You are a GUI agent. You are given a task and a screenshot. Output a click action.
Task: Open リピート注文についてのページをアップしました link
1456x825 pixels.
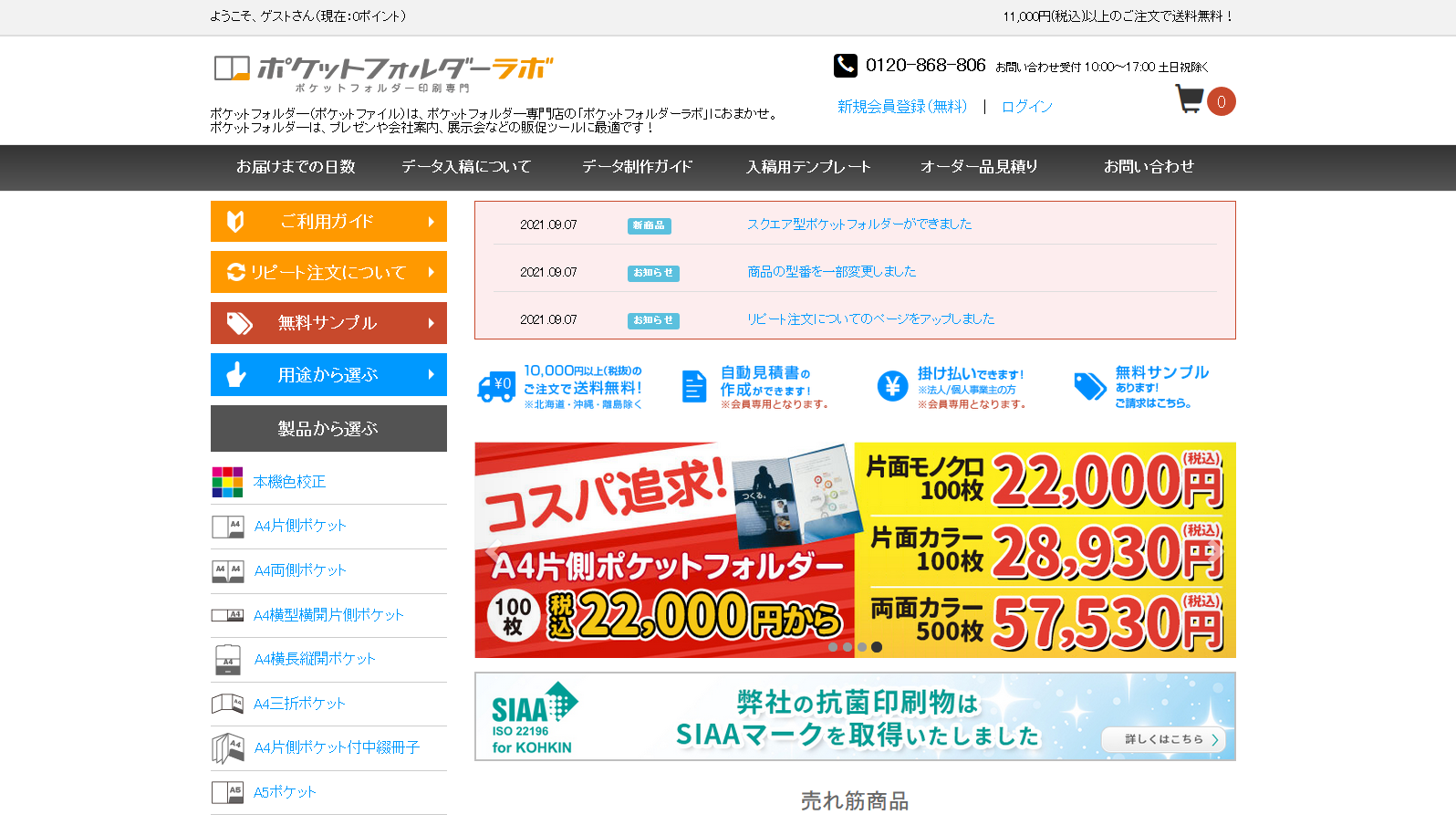871,319
